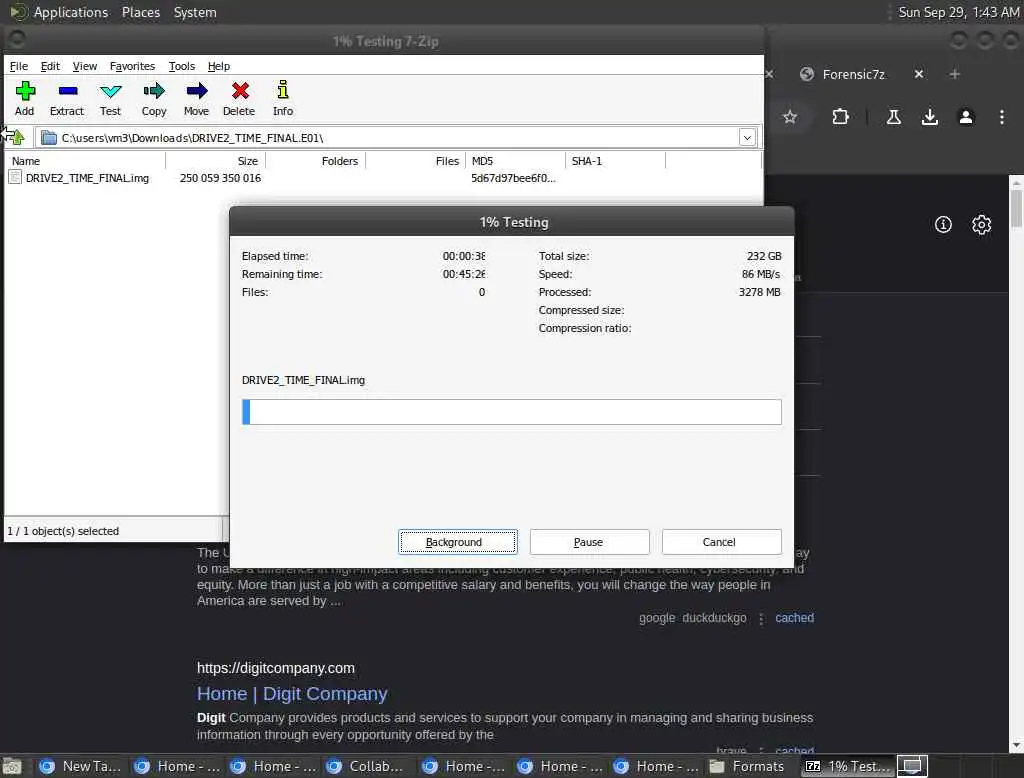Close the Forensic7z browser tab

tap(919, 74)
